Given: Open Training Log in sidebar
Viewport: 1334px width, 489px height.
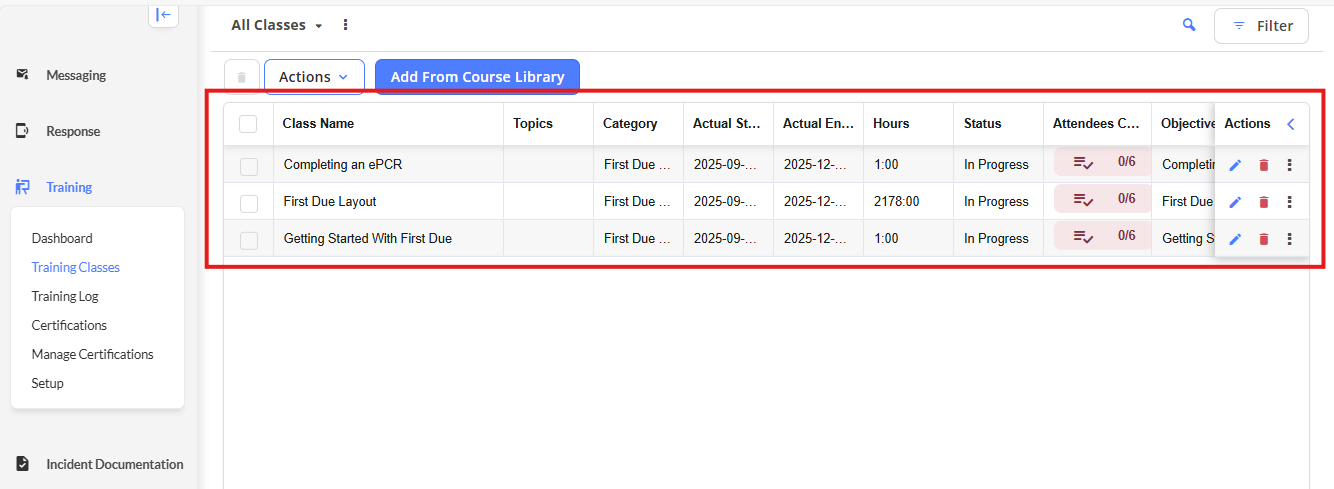Looking at the screenshot, I should pos(65,296).
